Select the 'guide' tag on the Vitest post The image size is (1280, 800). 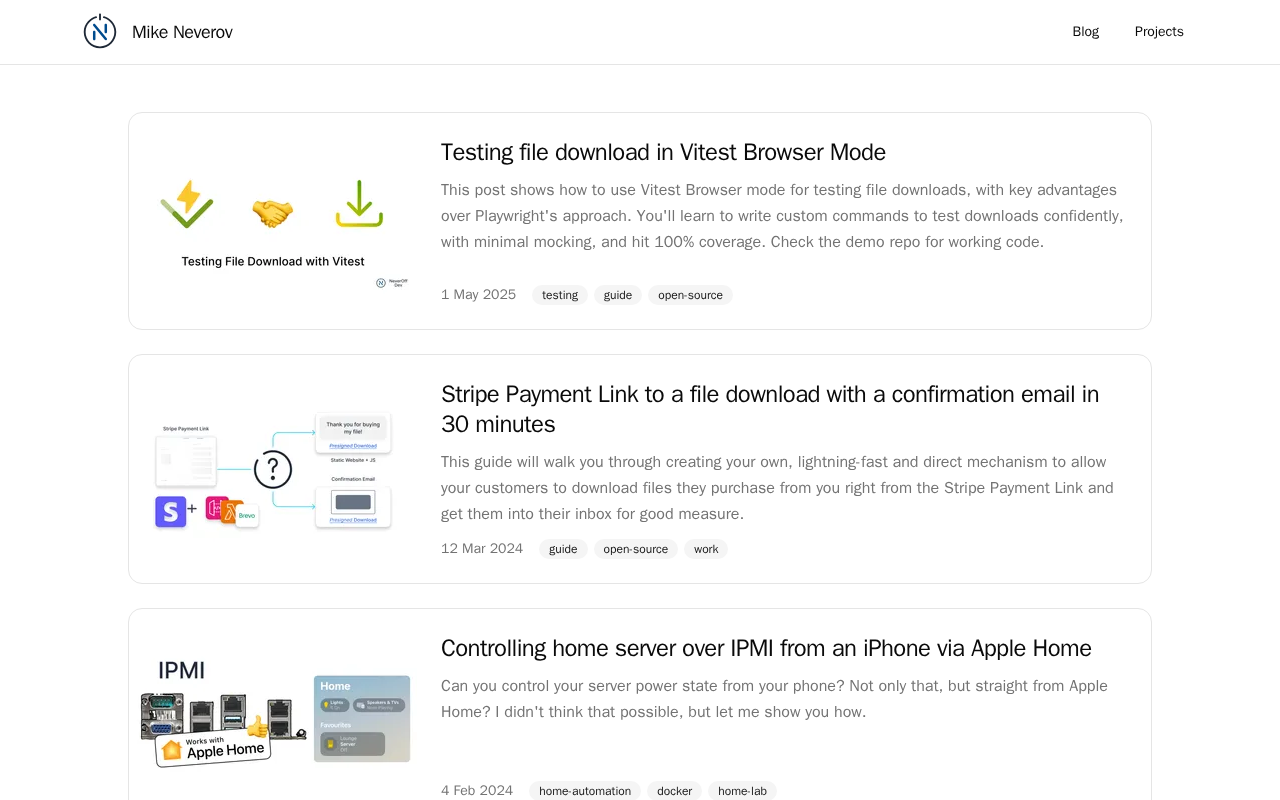point(618,295)
